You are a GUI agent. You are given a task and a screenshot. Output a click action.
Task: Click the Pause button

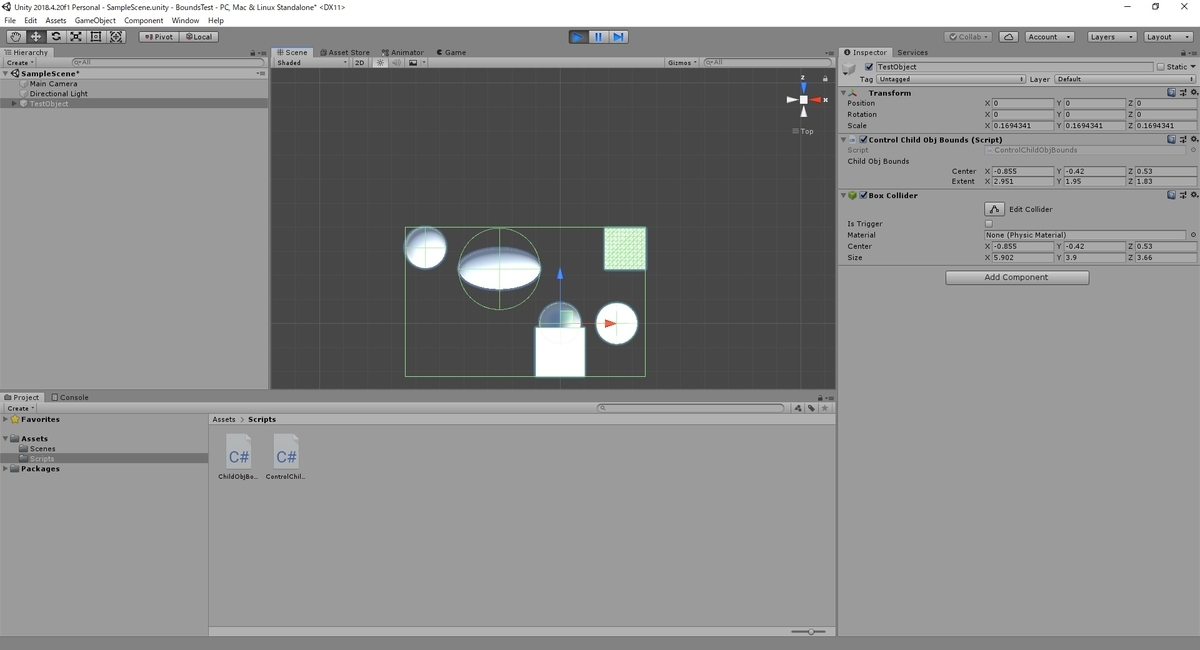[x=598, y=37]
